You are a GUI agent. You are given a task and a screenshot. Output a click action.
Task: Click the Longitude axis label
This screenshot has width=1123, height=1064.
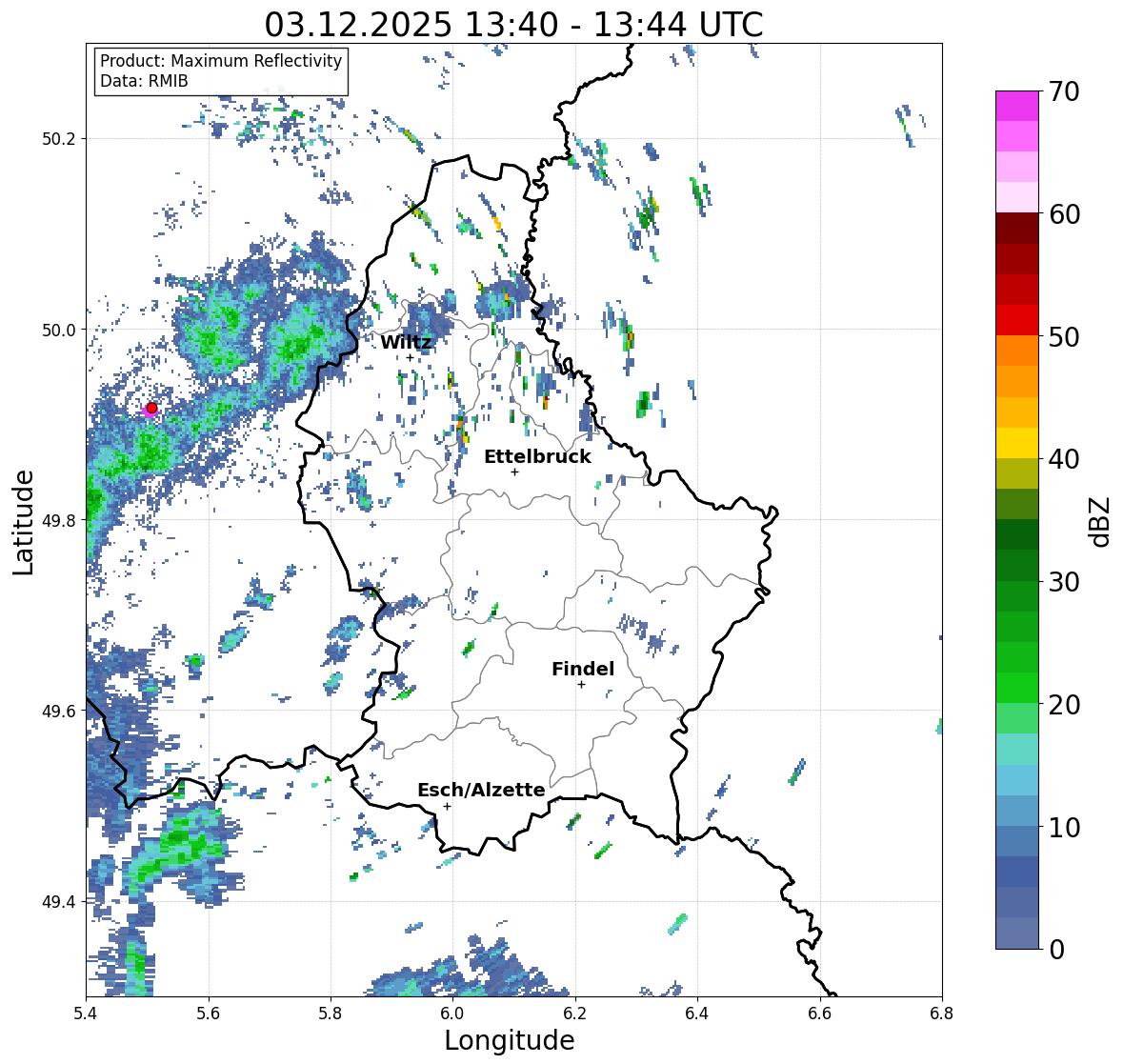pos(510,1040)
